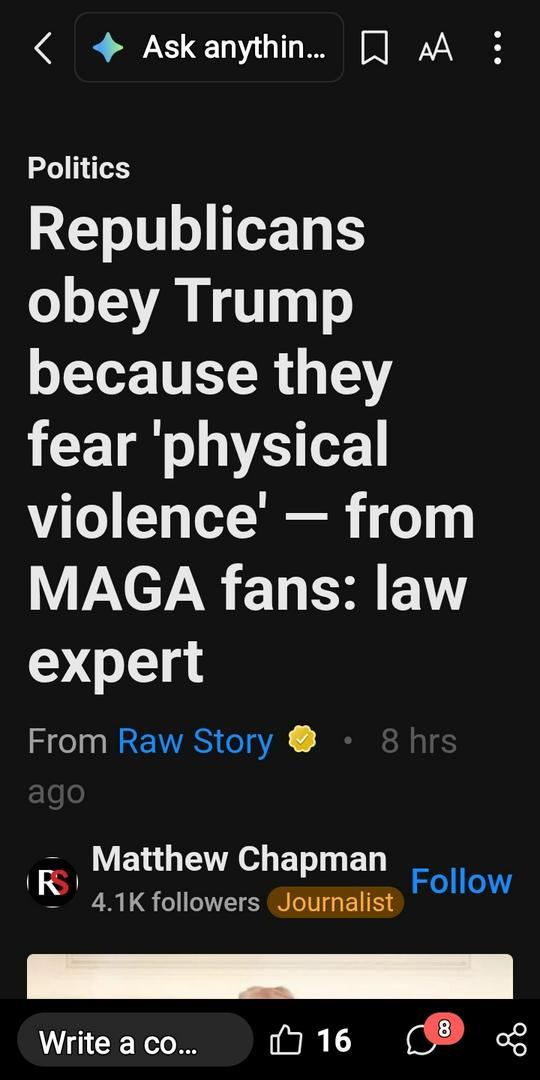Bookmark this article

(375, 49)
